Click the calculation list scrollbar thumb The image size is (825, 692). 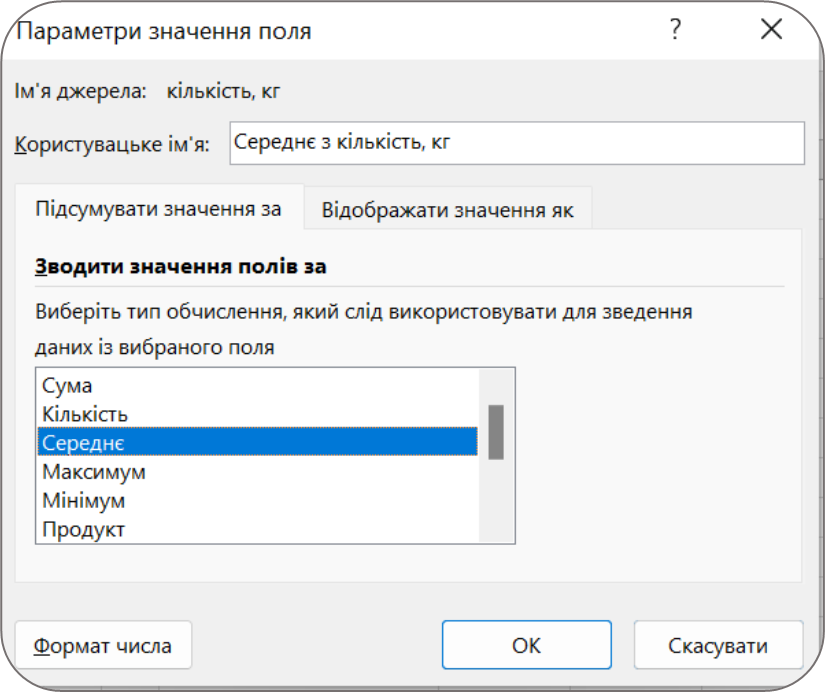(x=496, y=431)
